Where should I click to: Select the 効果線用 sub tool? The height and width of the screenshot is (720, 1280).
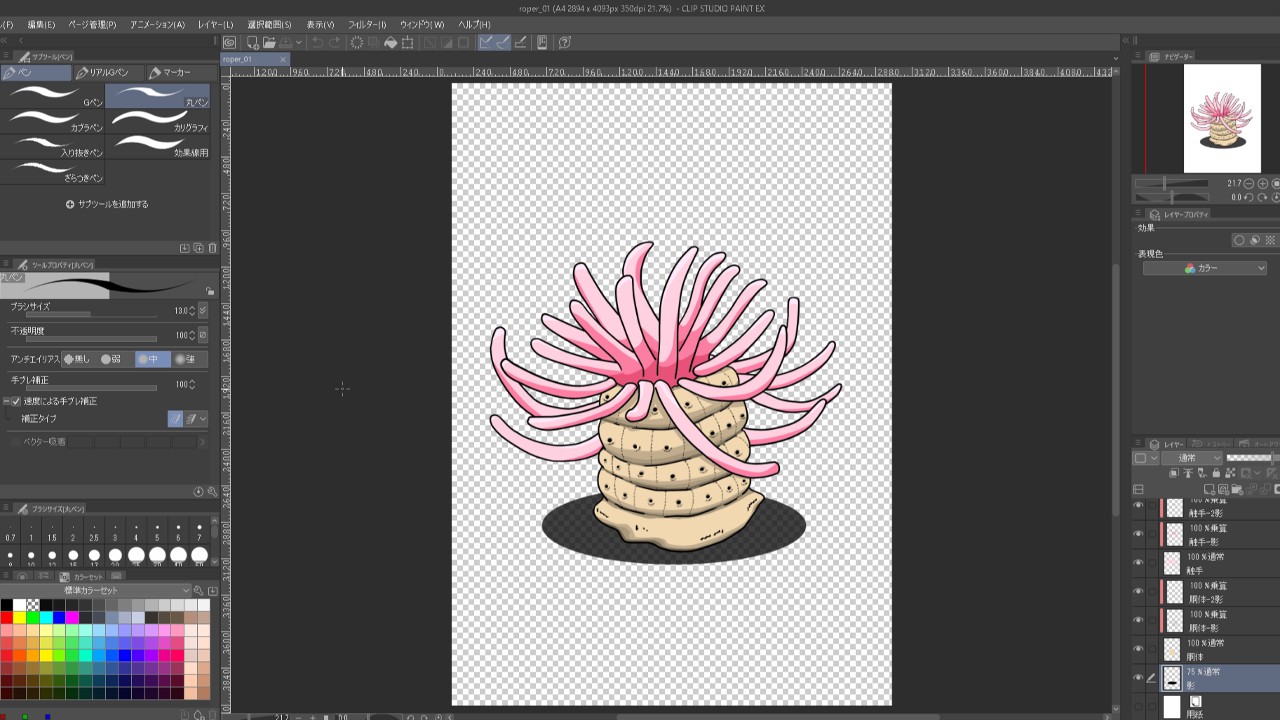158,146
